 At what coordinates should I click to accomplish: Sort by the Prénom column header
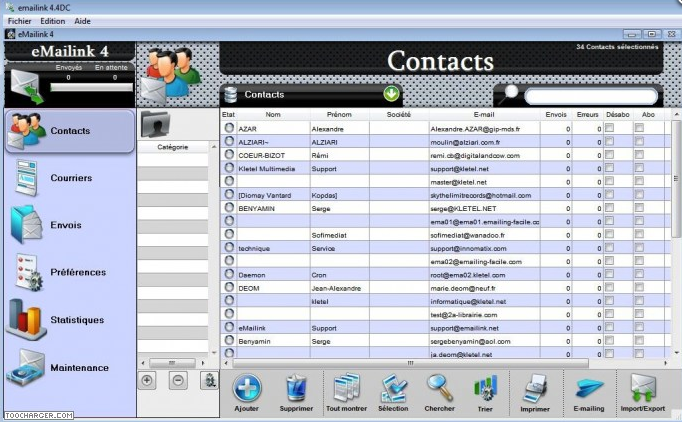339,114
